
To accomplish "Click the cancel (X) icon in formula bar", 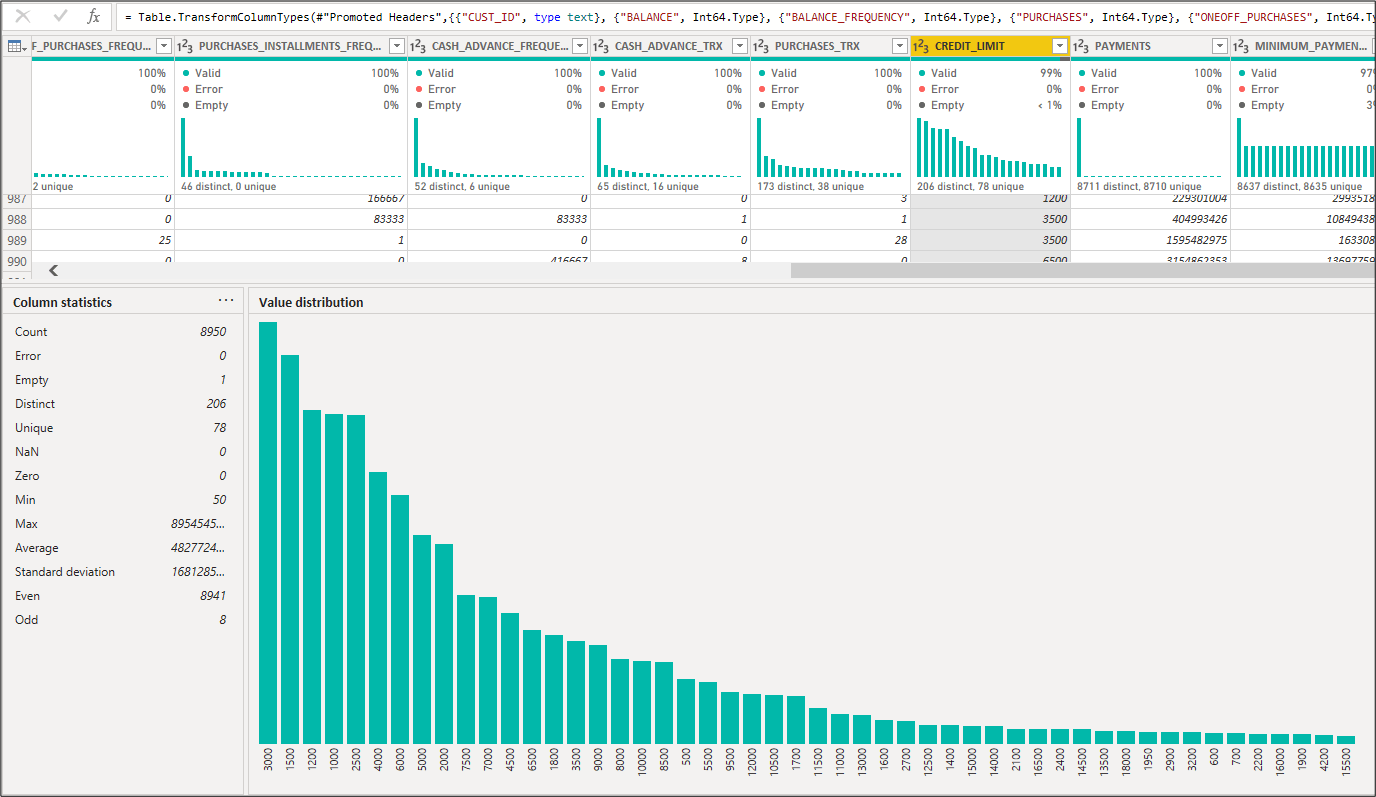I will click(23, 16).
